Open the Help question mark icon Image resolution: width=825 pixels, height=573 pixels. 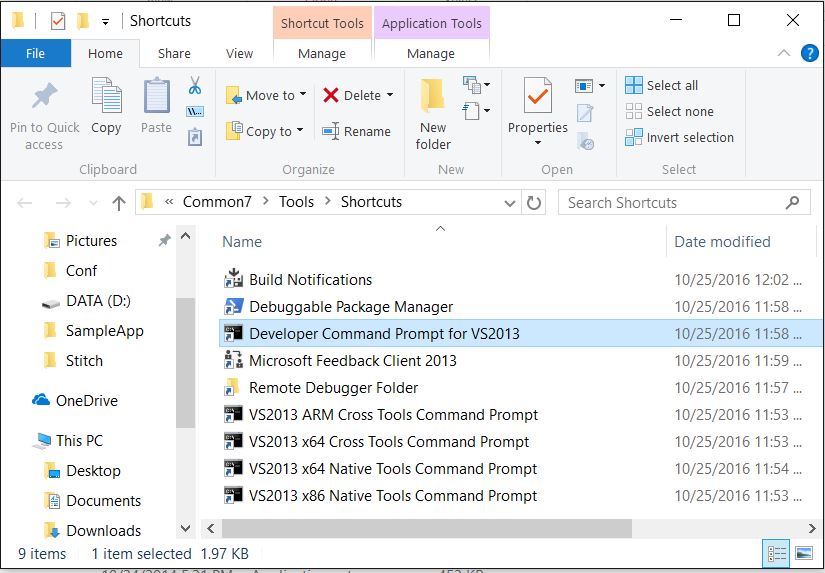click(809, 54)
